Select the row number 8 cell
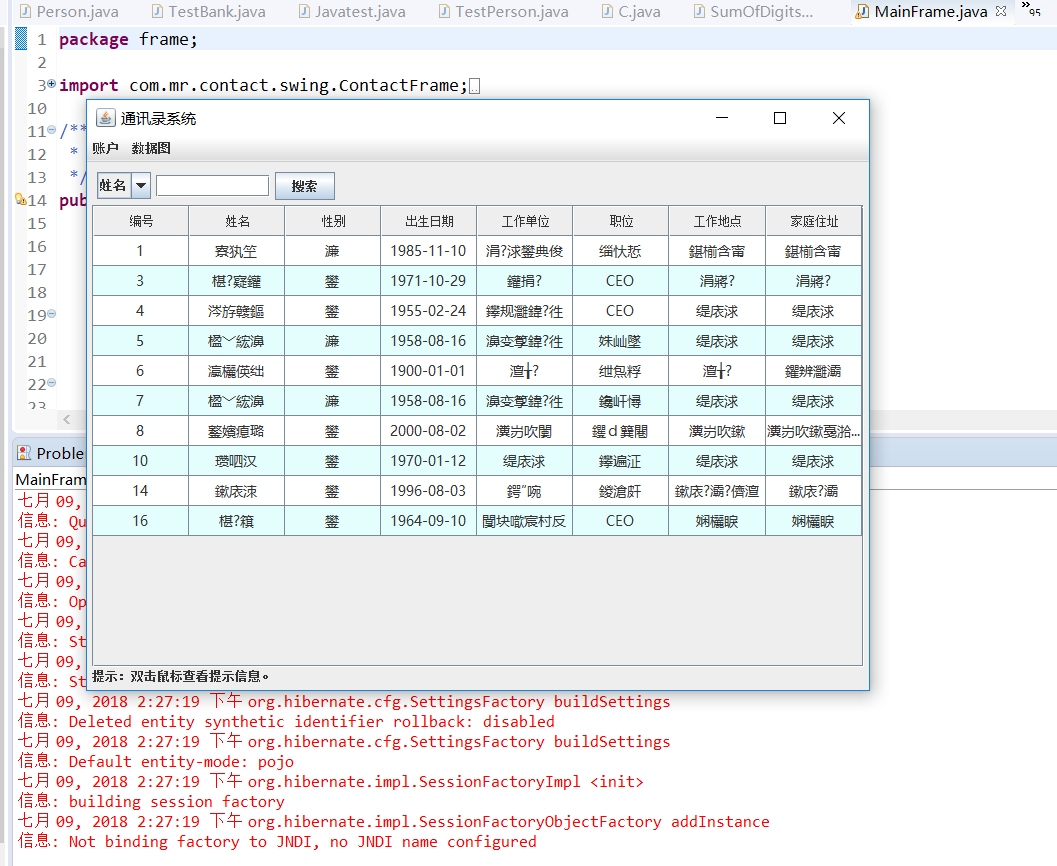The width and height of the screenshot is (1057, 866). click(x=140, y=431)
